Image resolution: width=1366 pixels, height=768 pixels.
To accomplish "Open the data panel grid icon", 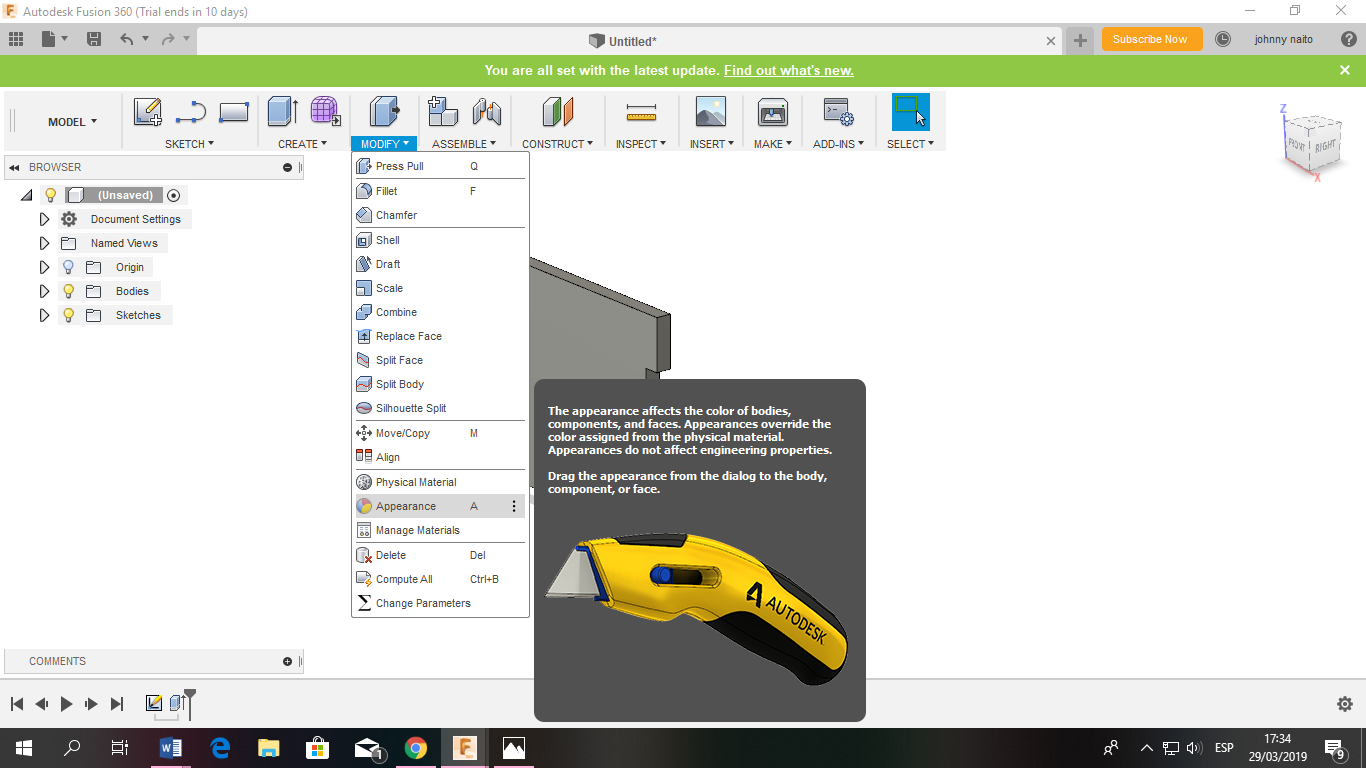I will pos(16,39).
